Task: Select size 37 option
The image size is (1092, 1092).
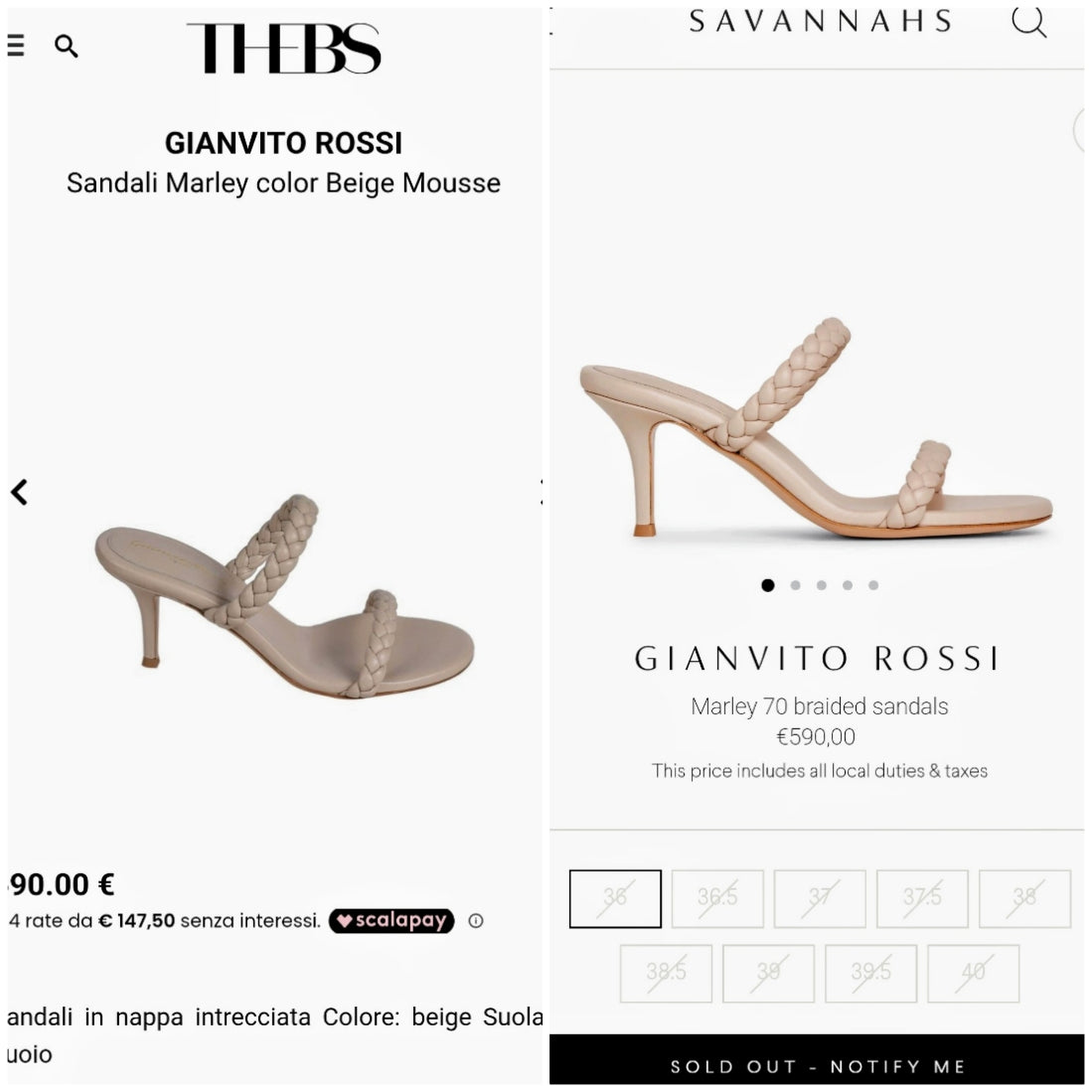Action: [x=820, y=898]
